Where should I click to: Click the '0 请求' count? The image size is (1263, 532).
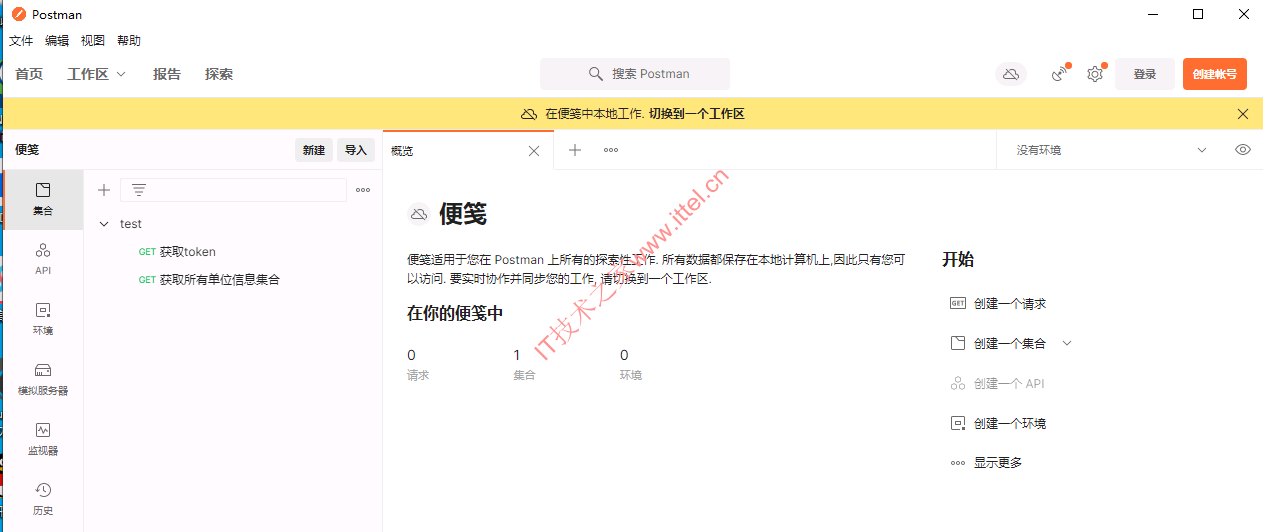click(x=418, y=364)
